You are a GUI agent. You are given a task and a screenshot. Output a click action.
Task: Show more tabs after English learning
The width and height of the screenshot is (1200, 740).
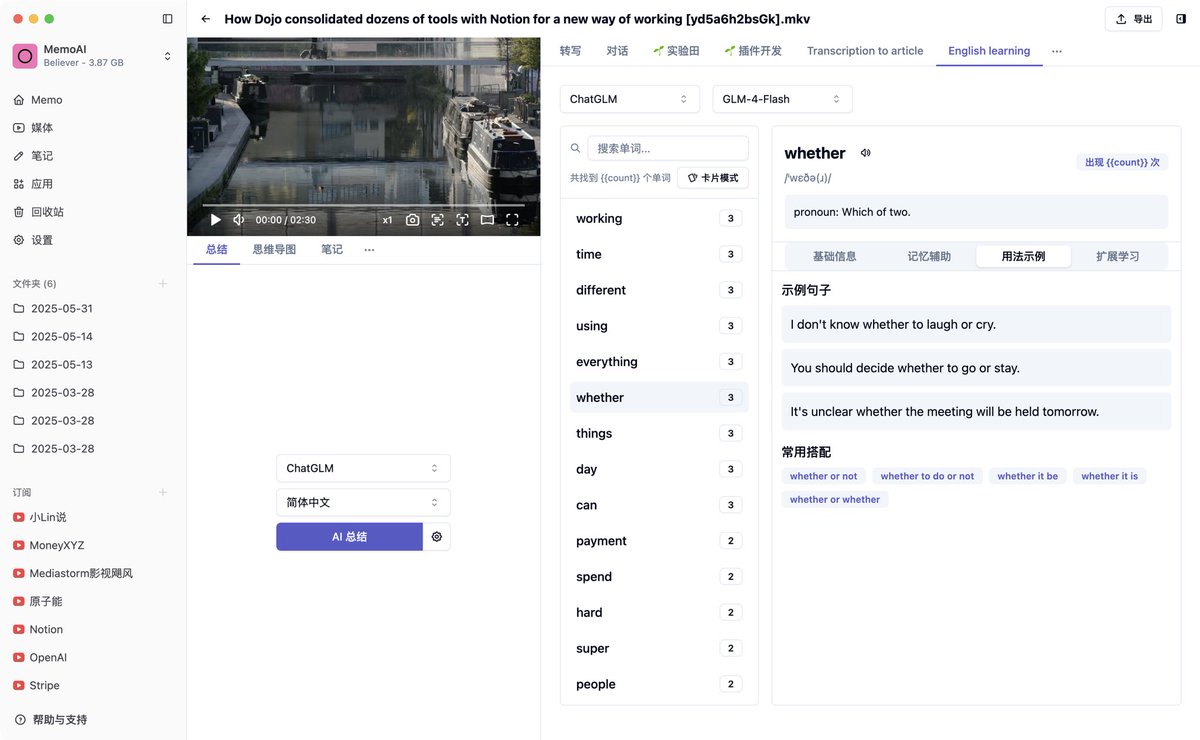click(x=1057, y=51)
